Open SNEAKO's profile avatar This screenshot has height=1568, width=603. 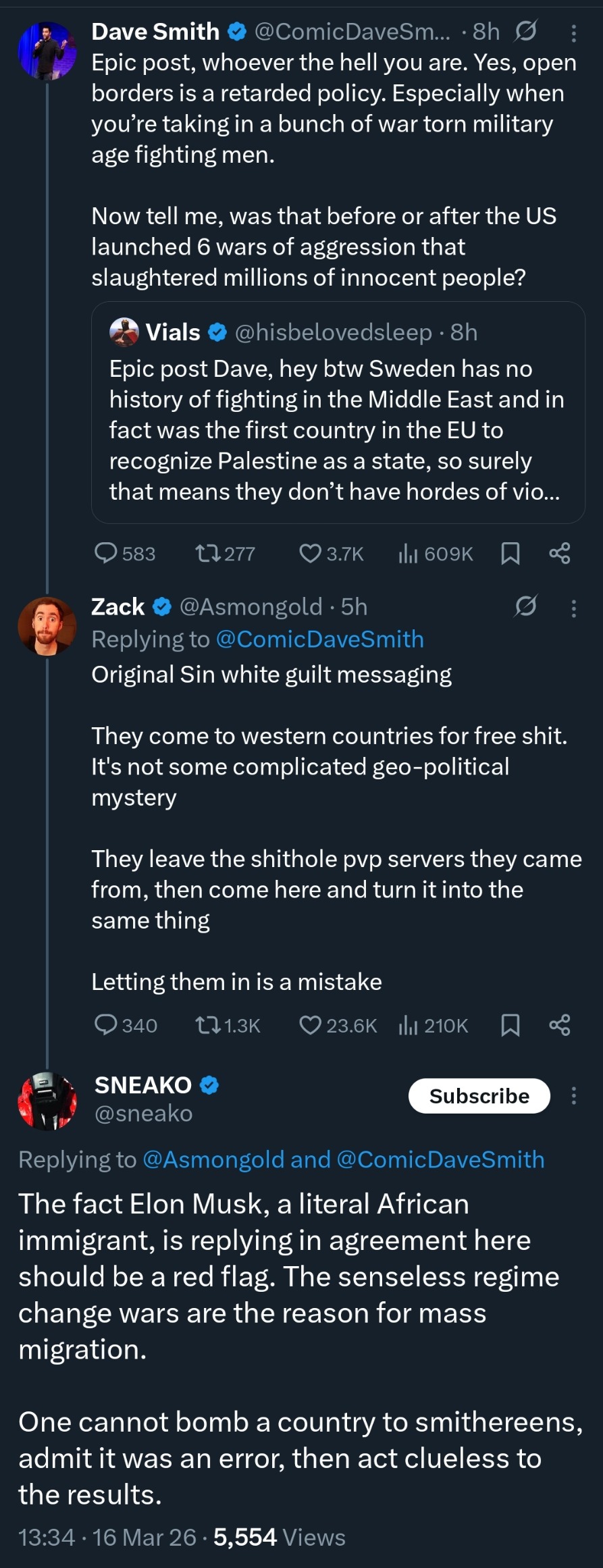47,1101
